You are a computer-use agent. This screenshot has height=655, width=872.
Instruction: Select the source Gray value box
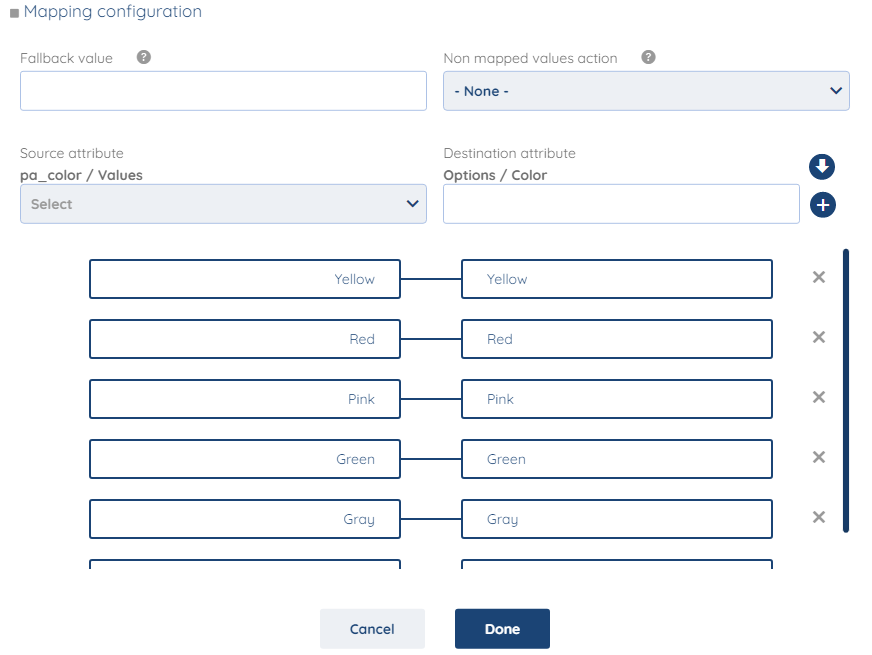click(245, 519)
